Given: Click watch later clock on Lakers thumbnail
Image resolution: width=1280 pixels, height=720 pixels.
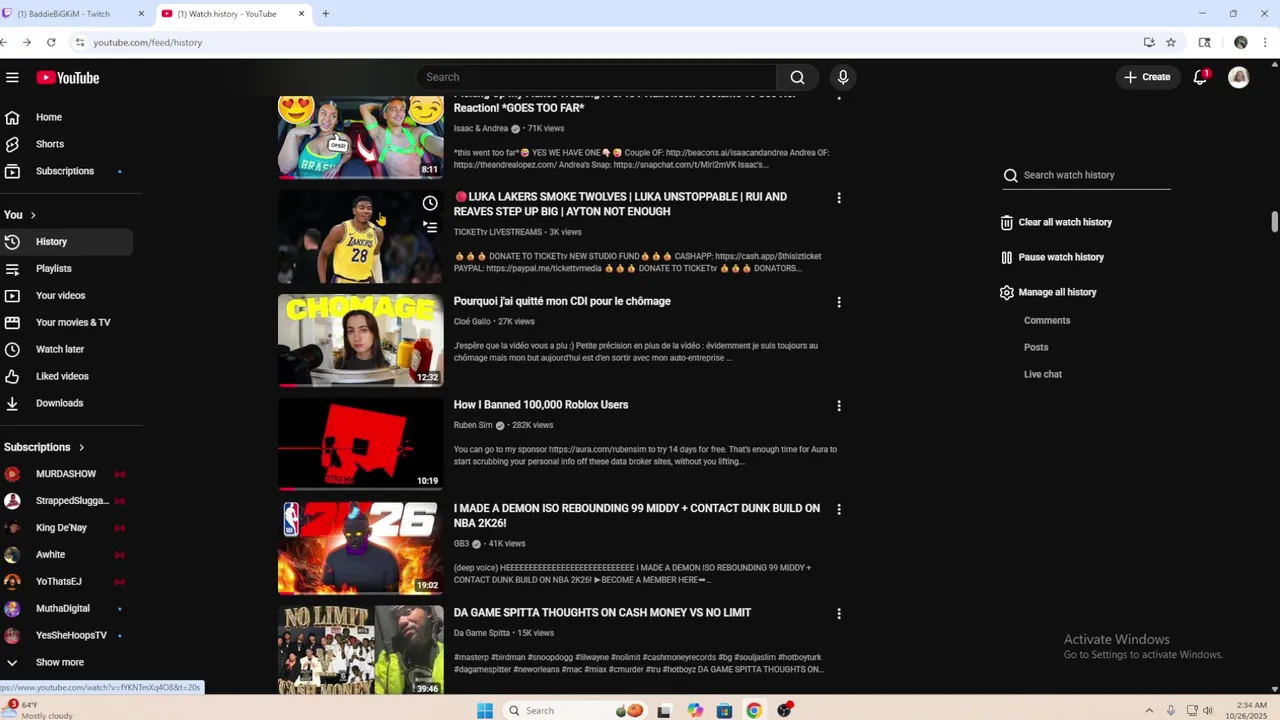Looking at the screenshot, I should [x=430, y=204].
